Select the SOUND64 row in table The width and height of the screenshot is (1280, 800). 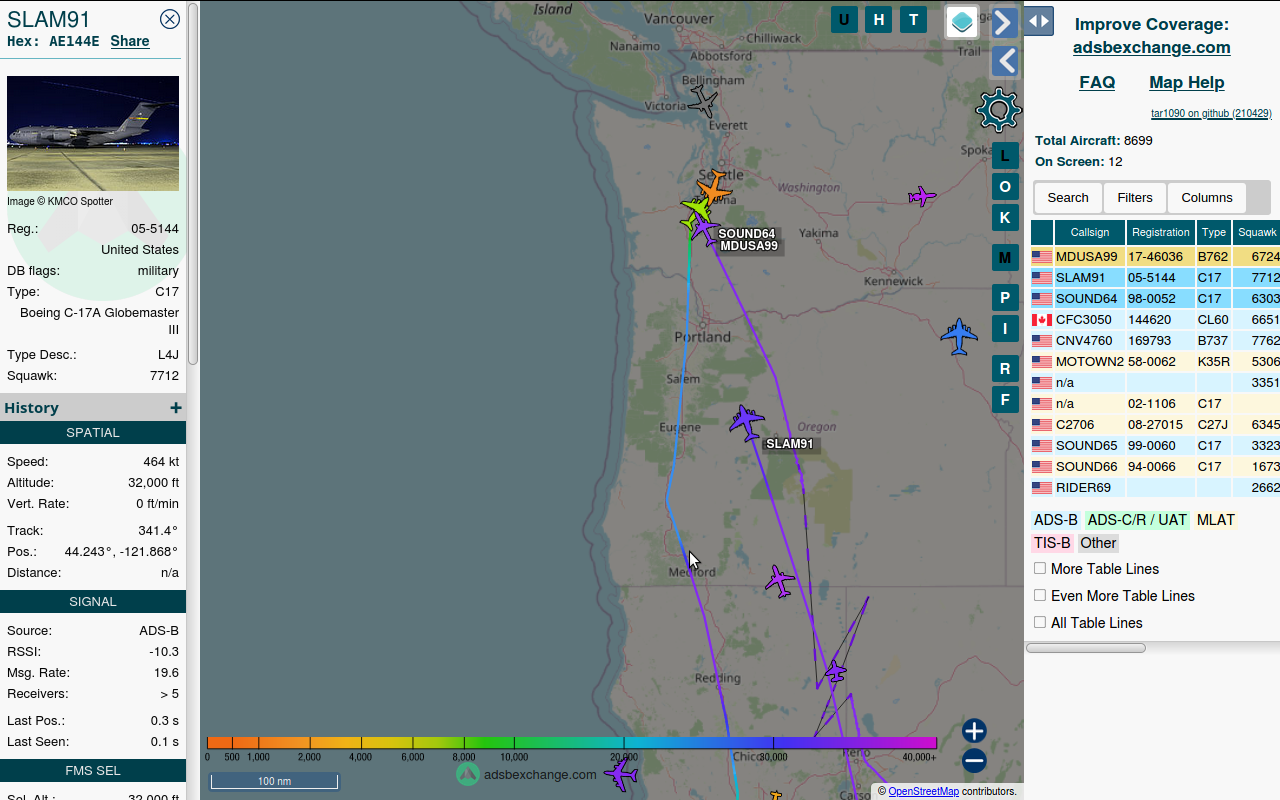click(1155, 299)
